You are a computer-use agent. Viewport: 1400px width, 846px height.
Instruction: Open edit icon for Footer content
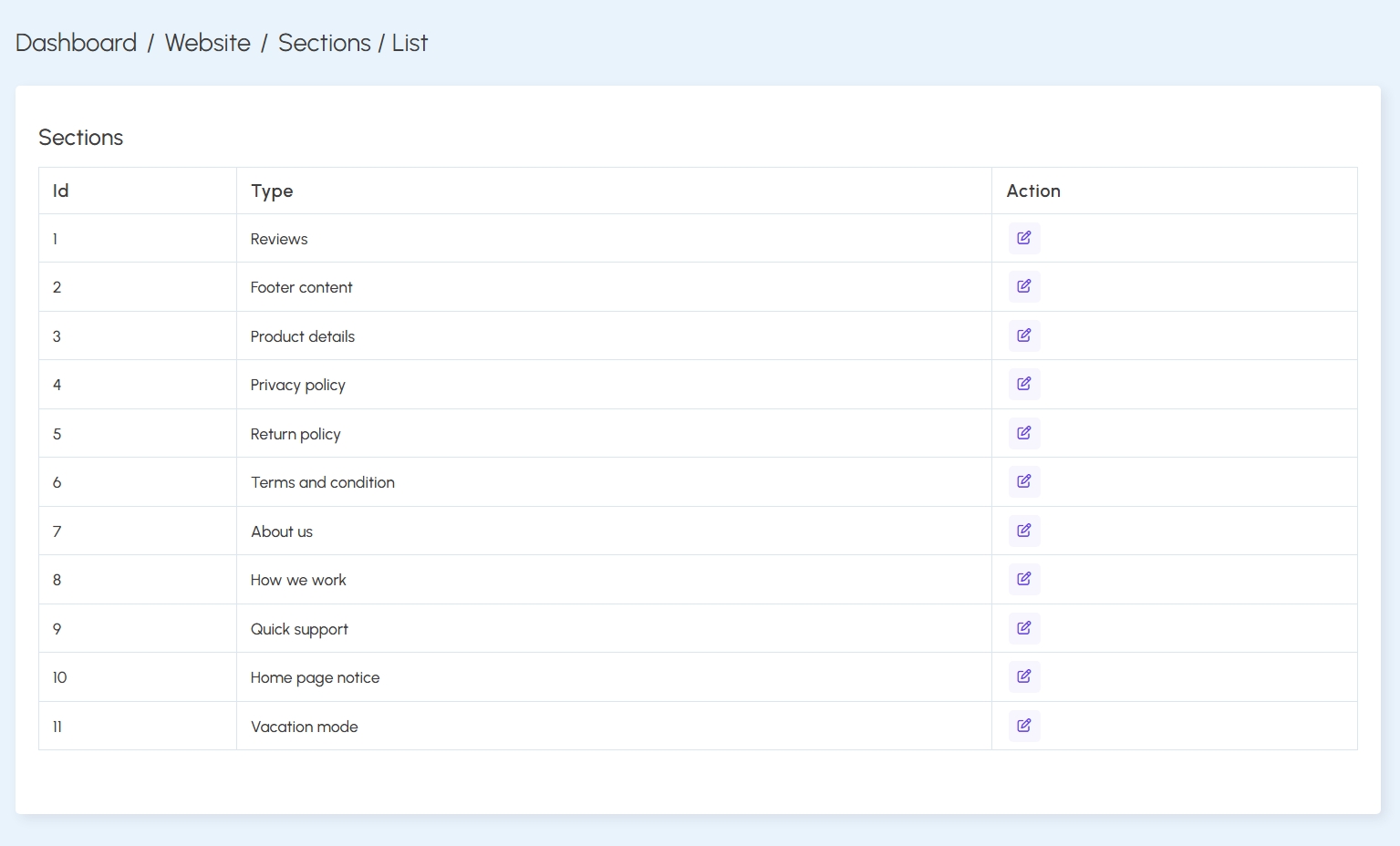(1024, 286)
